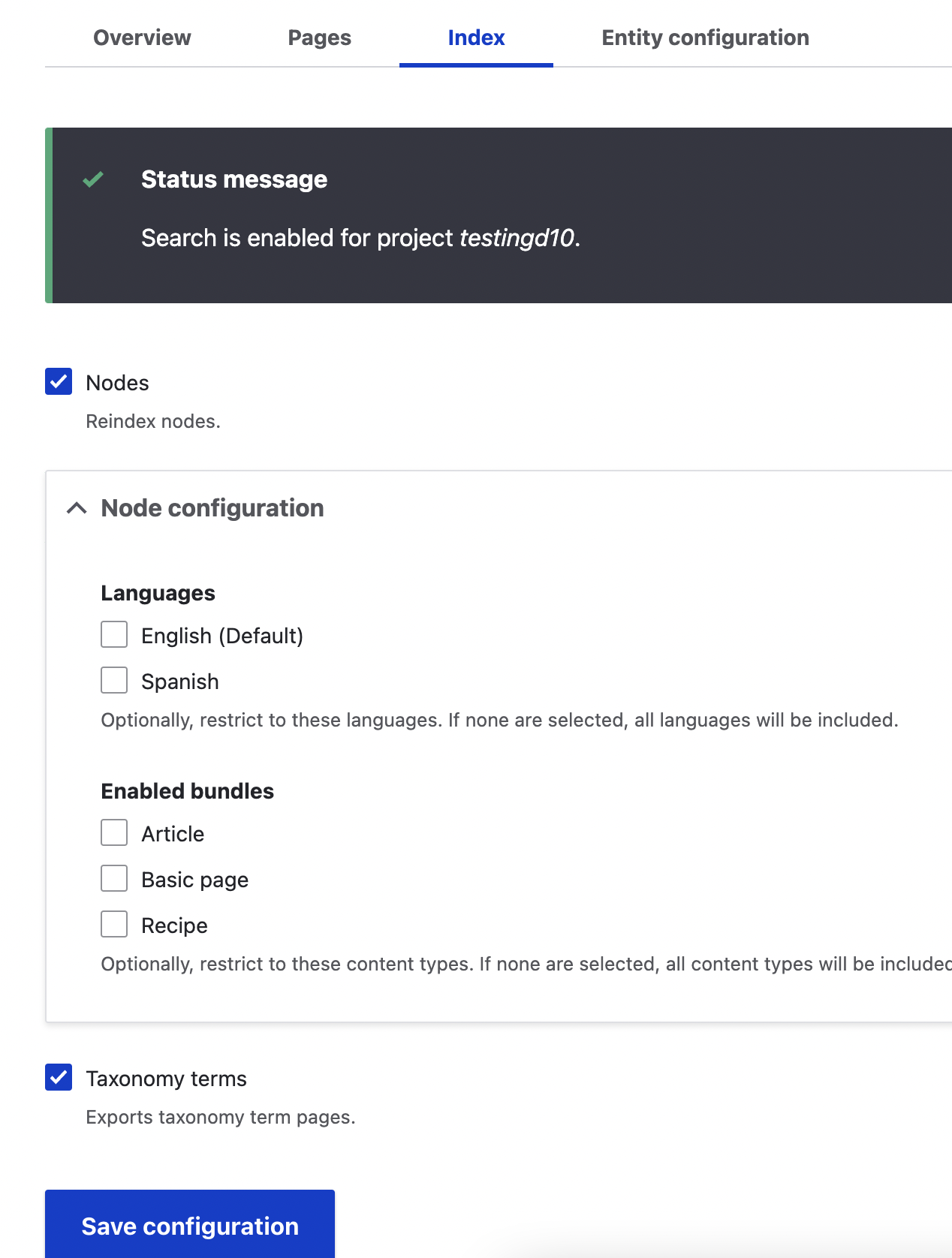Switch to the Index tab
This screenshot has height=1258, width=952.
click(476, 38)
